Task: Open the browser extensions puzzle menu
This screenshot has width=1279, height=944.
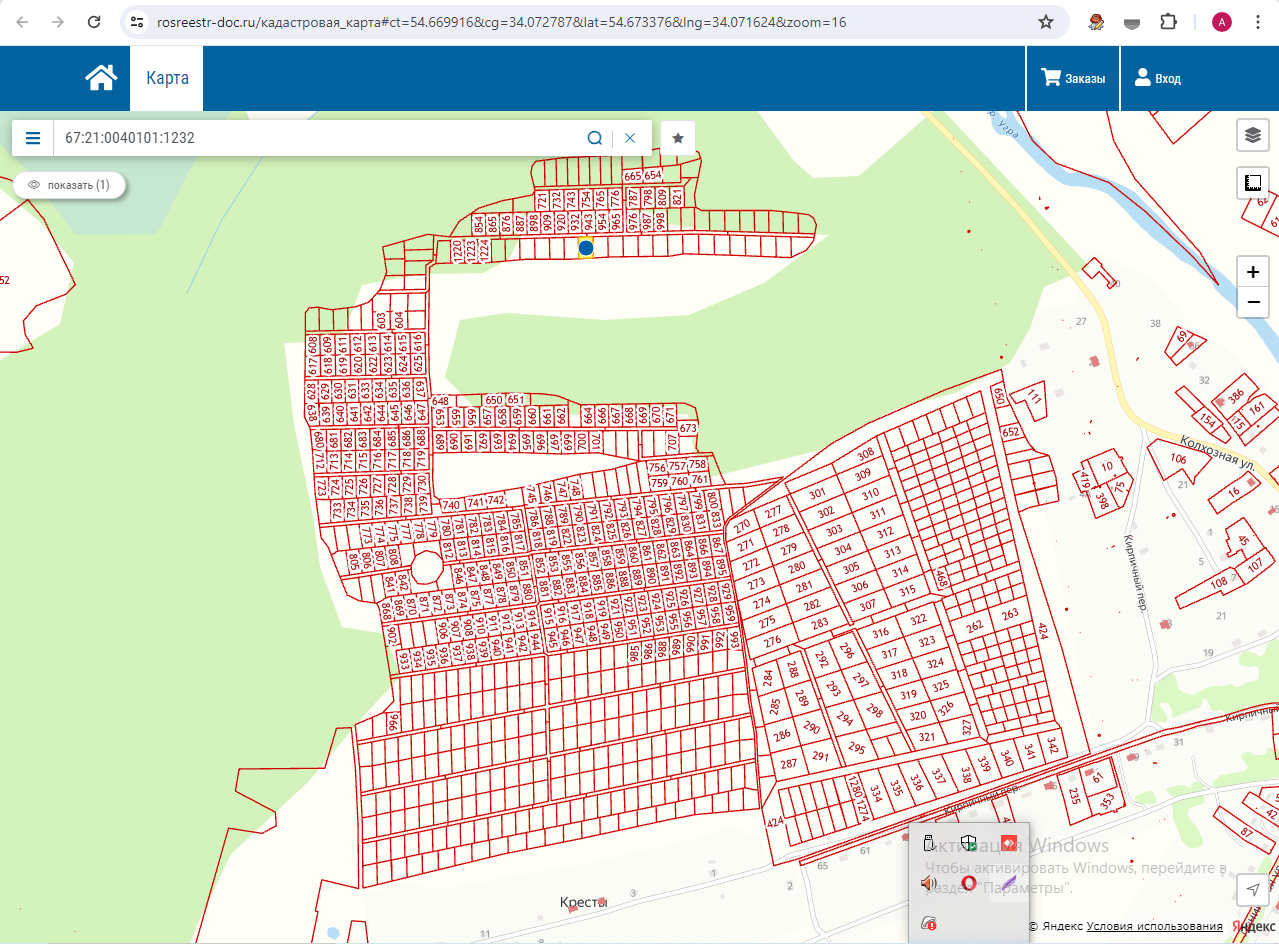Action: (x=1167, y=22)
